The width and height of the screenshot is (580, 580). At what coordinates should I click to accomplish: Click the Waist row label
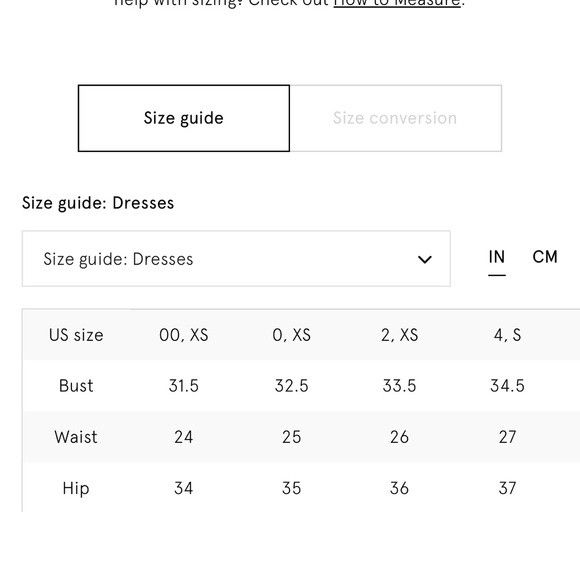pos(76,437)
